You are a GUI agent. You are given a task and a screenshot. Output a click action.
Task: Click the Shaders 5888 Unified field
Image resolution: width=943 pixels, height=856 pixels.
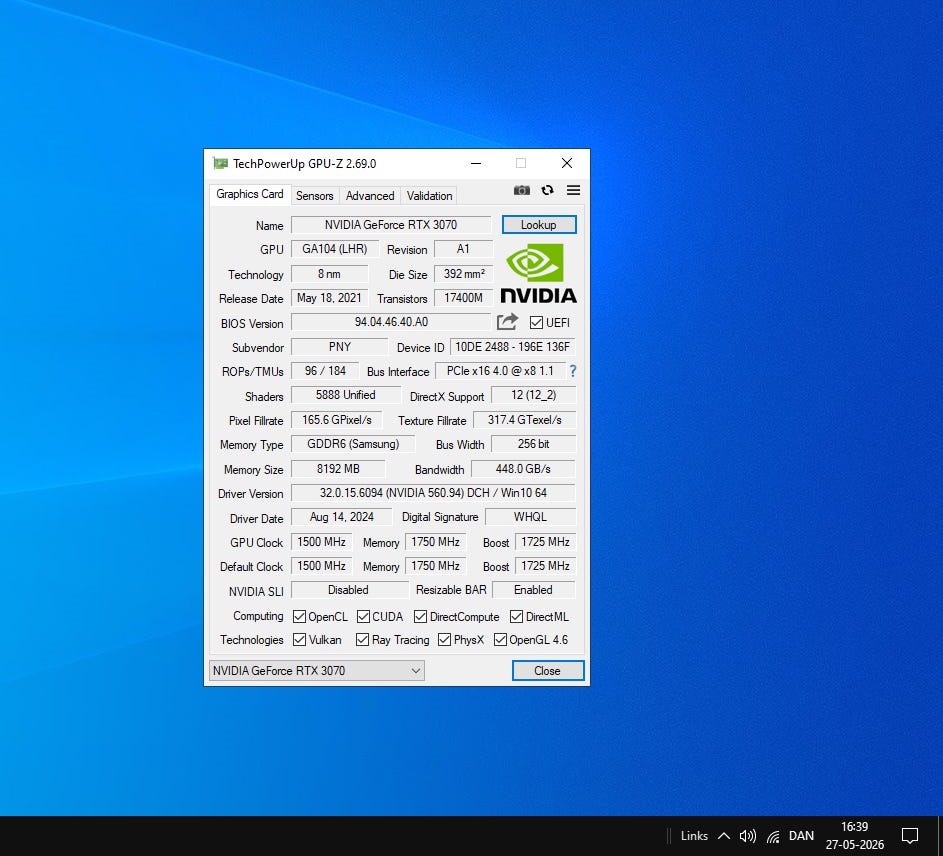click(x=346, y=395)
